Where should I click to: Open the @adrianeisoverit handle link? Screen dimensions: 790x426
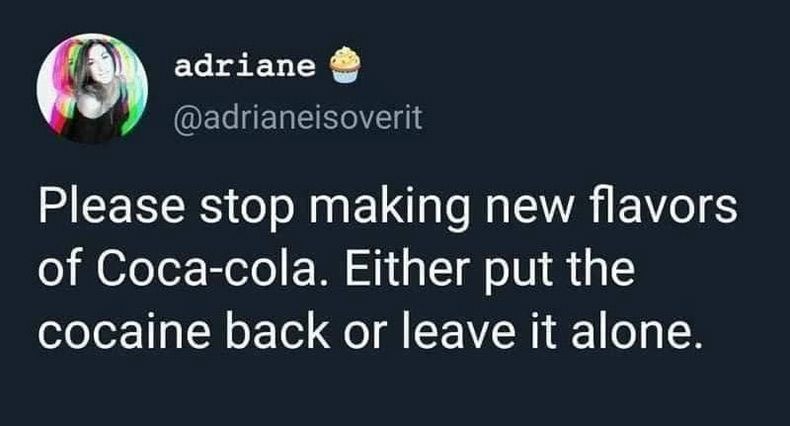298,118
